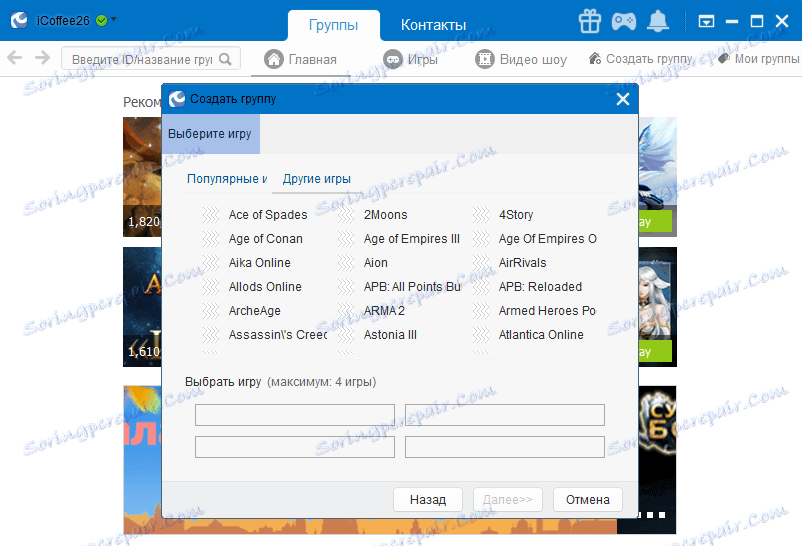The width and height of the screenshot is (802, 546).
Task: Open the tray dropdown window icon
Action: coord(706,21)
